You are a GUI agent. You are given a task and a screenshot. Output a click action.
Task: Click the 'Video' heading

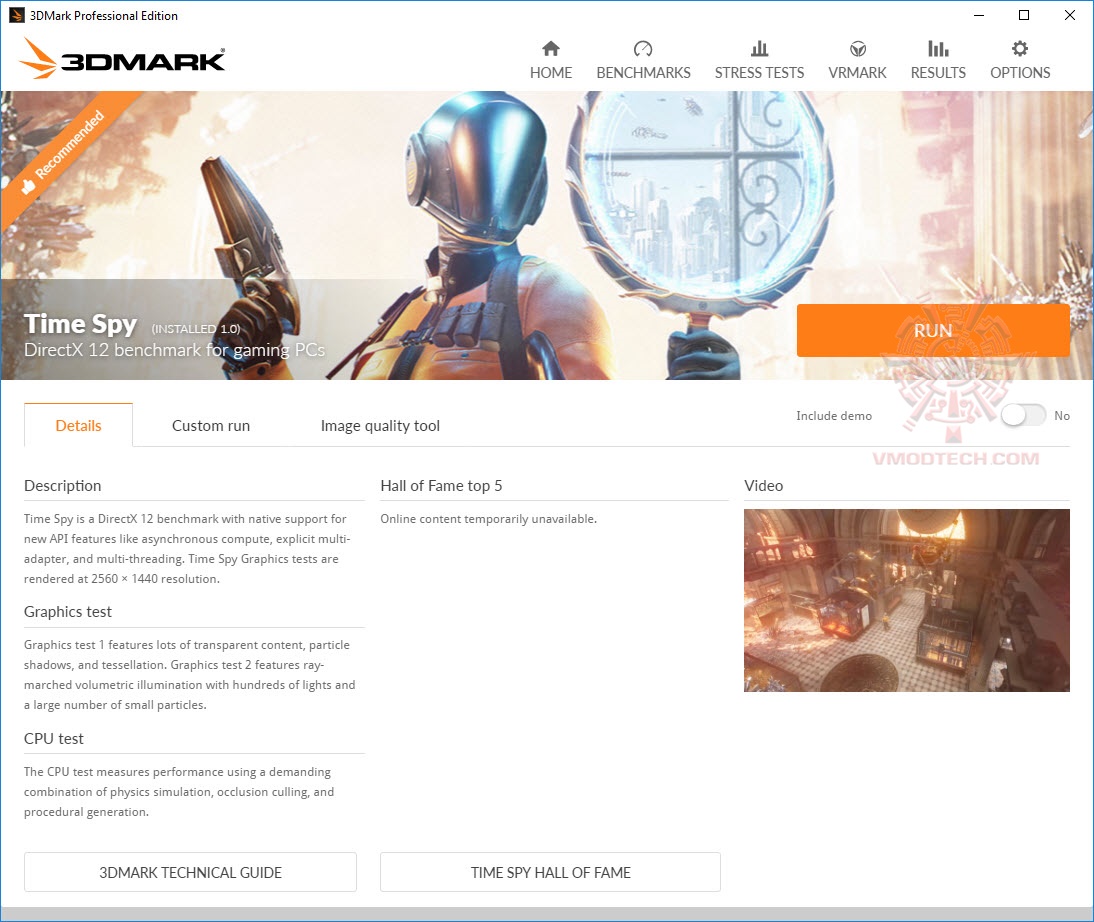coord(763,486)
